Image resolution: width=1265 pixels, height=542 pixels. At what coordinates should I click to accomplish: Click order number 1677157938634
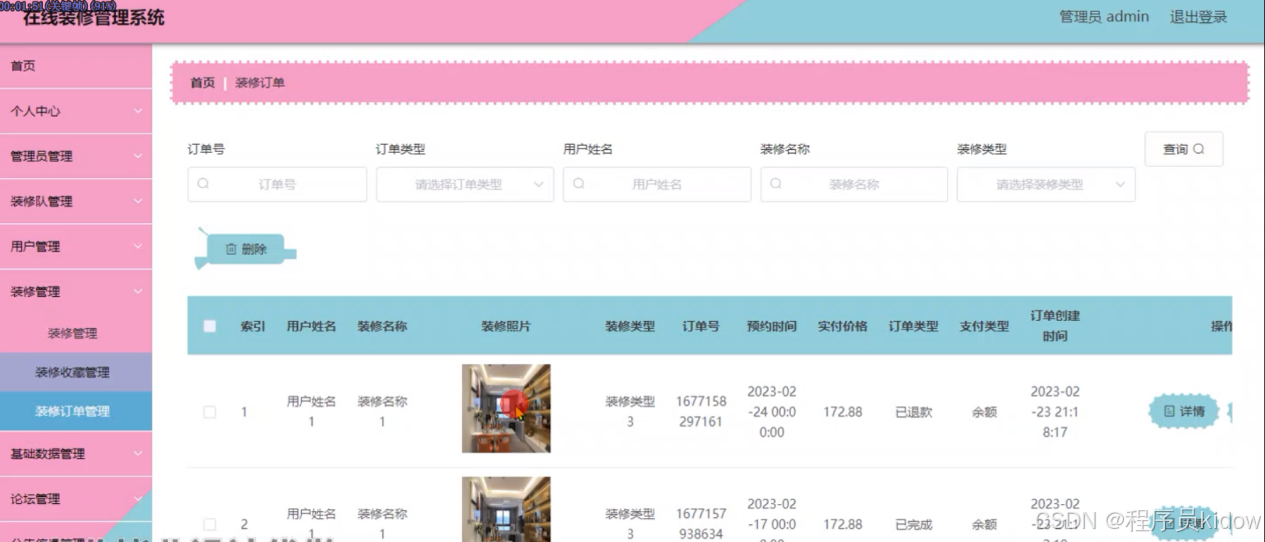[701, 524]
